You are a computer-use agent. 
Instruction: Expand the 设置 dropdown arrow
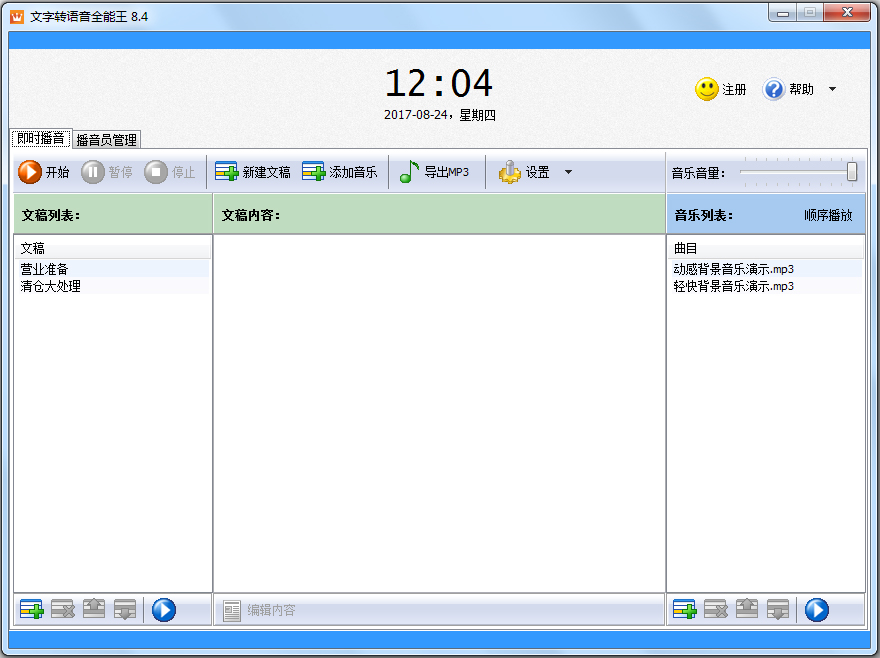(569, 172)
